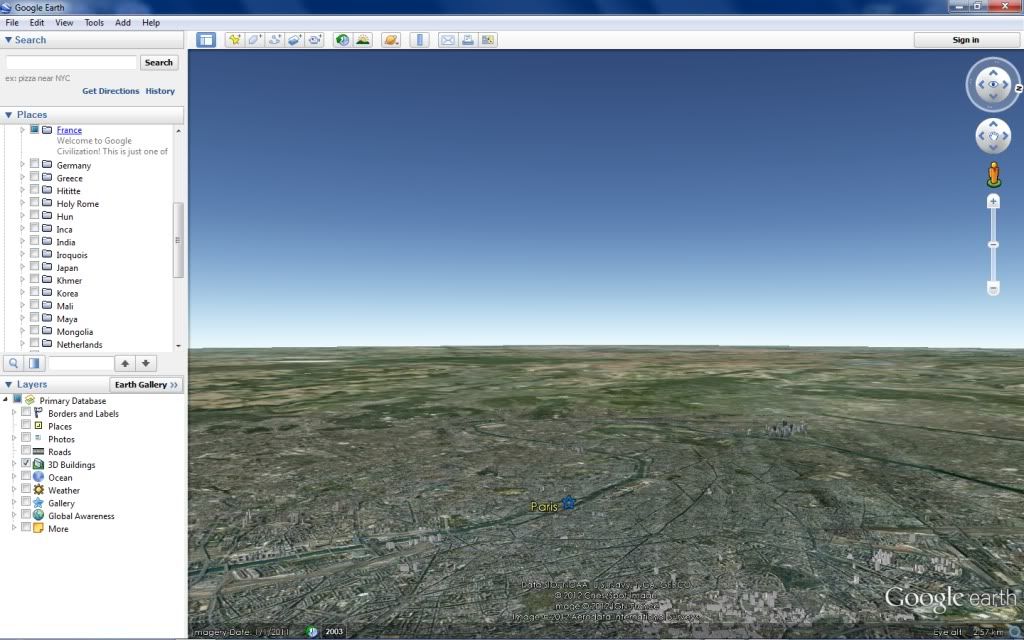Open the Earth Gallery button
The width and height of the screenshot is (1024, 640).
coord(146,385)
